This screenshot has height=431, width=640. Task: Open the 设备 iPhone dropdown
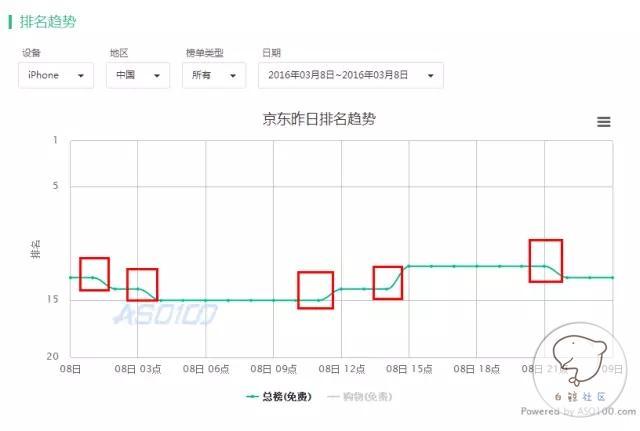tap(56, 76)
